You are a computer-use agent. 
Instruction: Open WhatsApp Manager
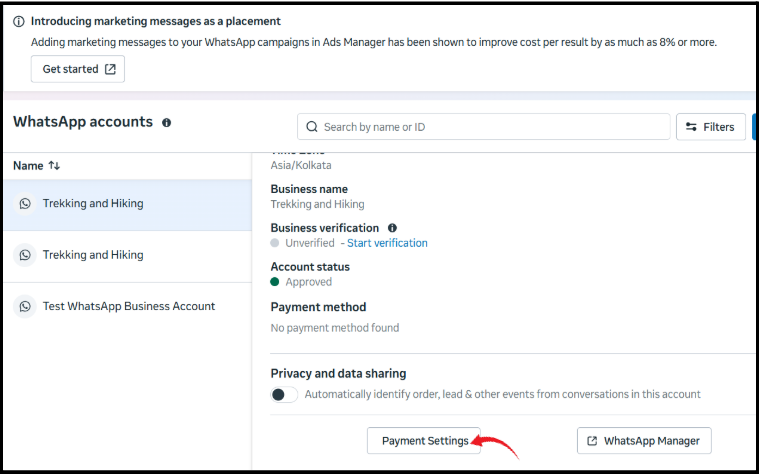[x=644, y=441]
